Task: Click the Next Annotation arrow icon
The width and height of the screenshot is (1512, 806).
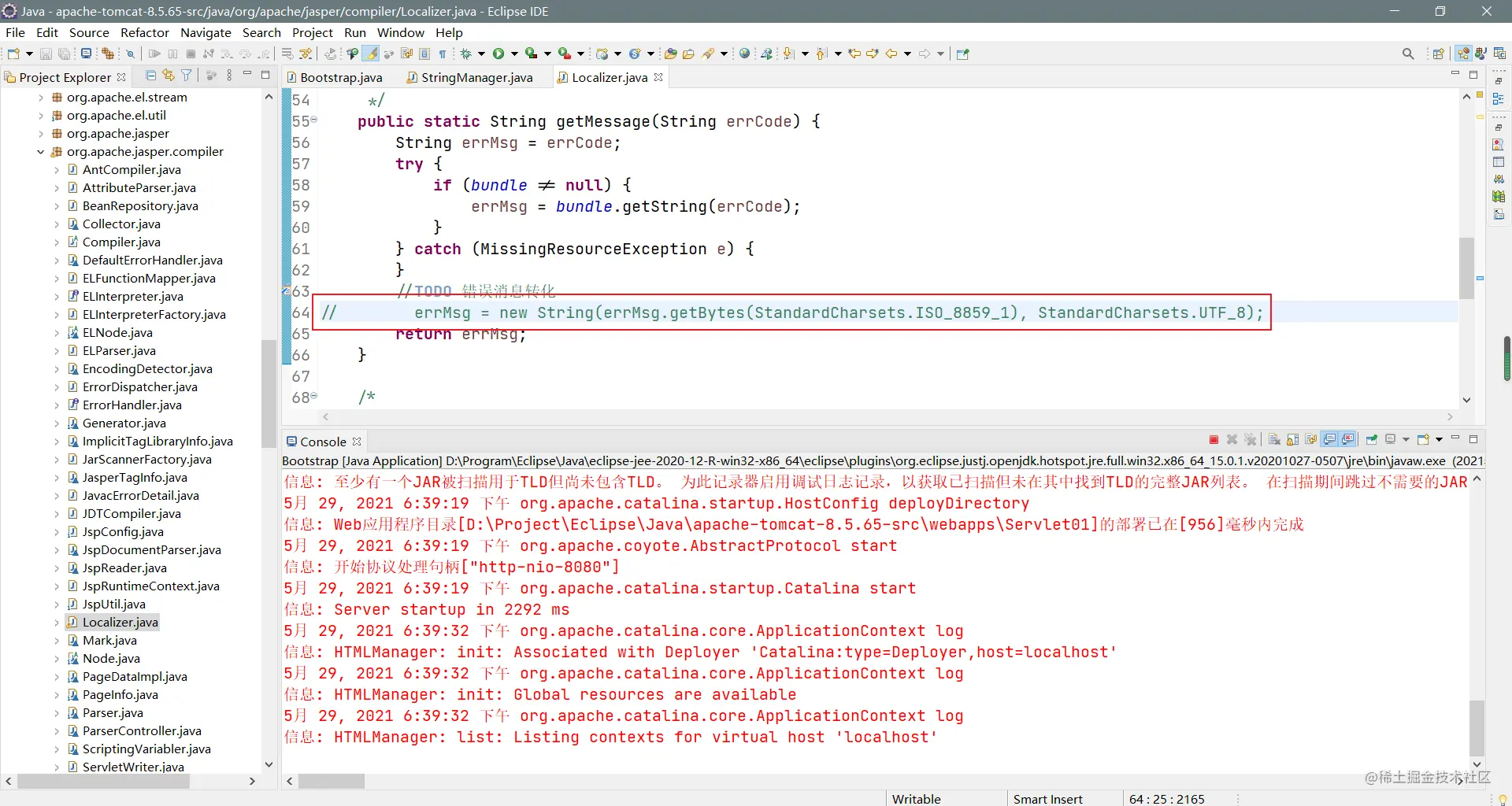Action: [x=788, y=54]
